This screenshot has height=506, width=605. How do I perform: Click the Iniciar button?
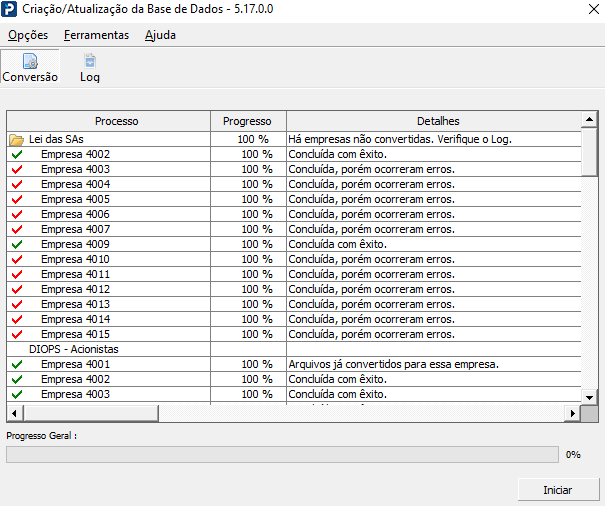pyautogui.click(x=558, y=490)
